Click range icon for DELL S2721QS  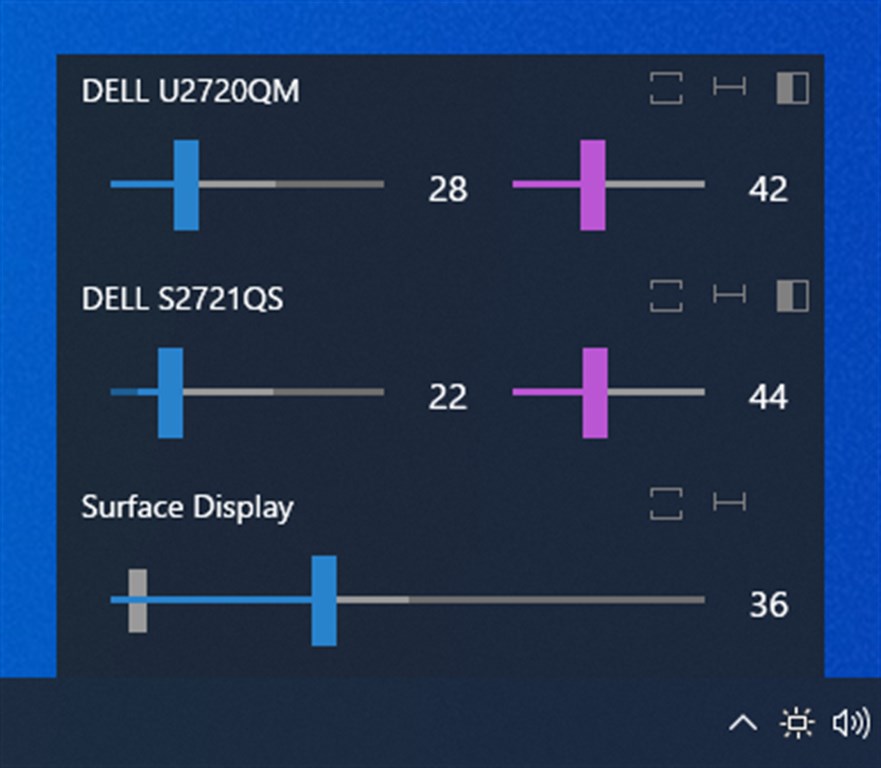point(729,295)
